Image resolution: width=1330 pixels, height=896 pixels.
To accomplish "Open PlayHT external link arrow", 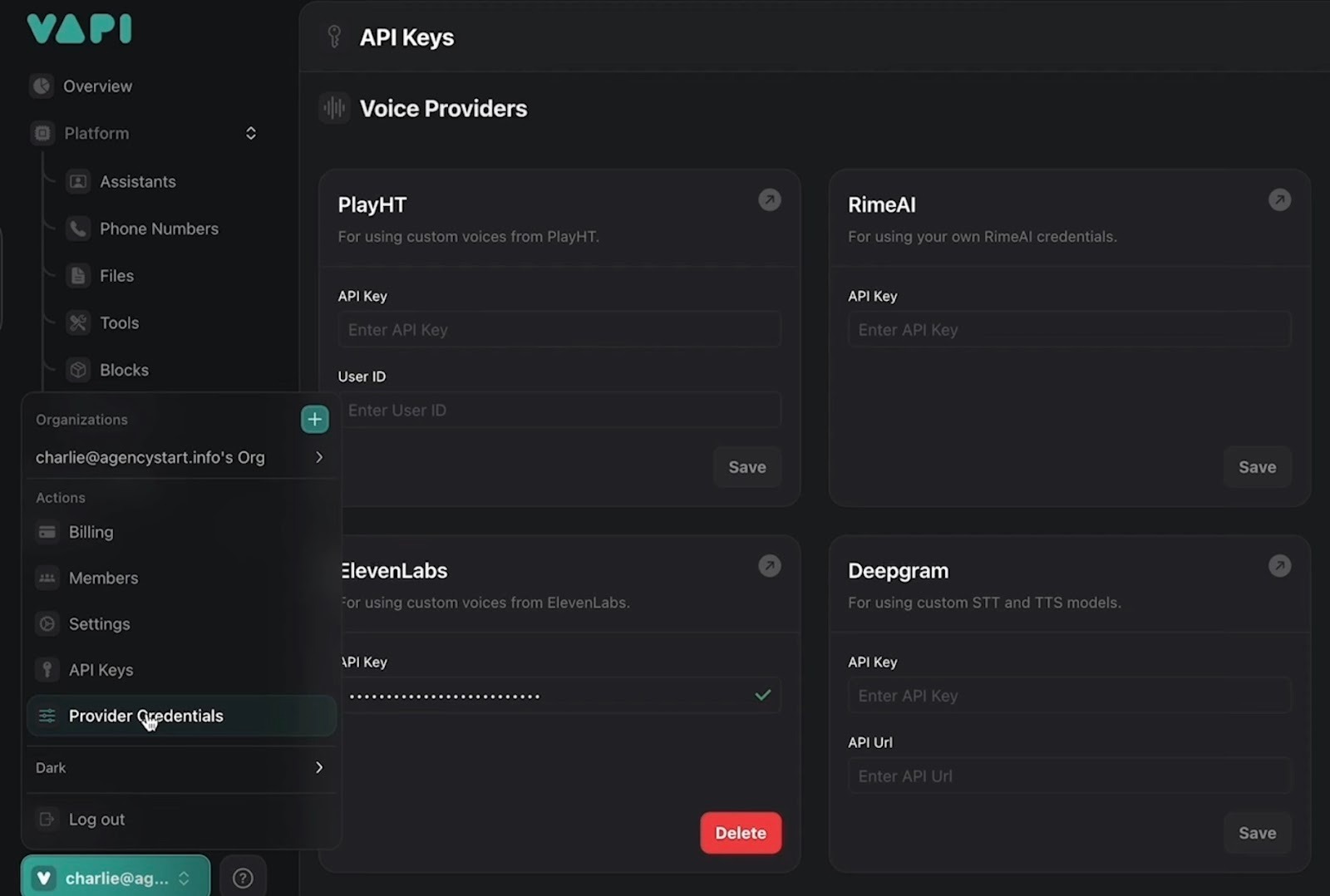I will coord(770,200).
